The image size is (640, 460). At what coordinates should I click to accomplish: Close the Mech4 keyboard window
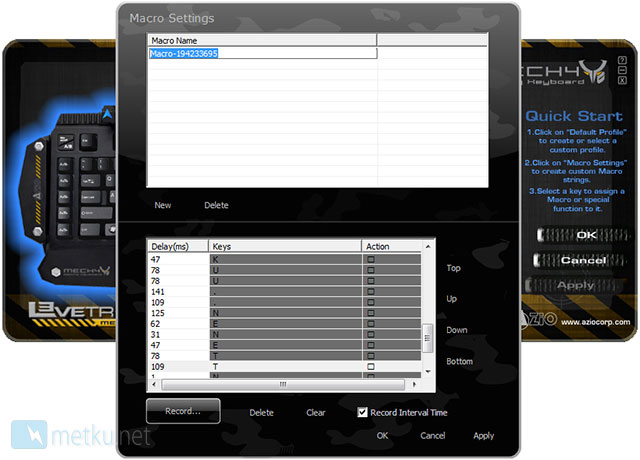click(x=622, y=80)
